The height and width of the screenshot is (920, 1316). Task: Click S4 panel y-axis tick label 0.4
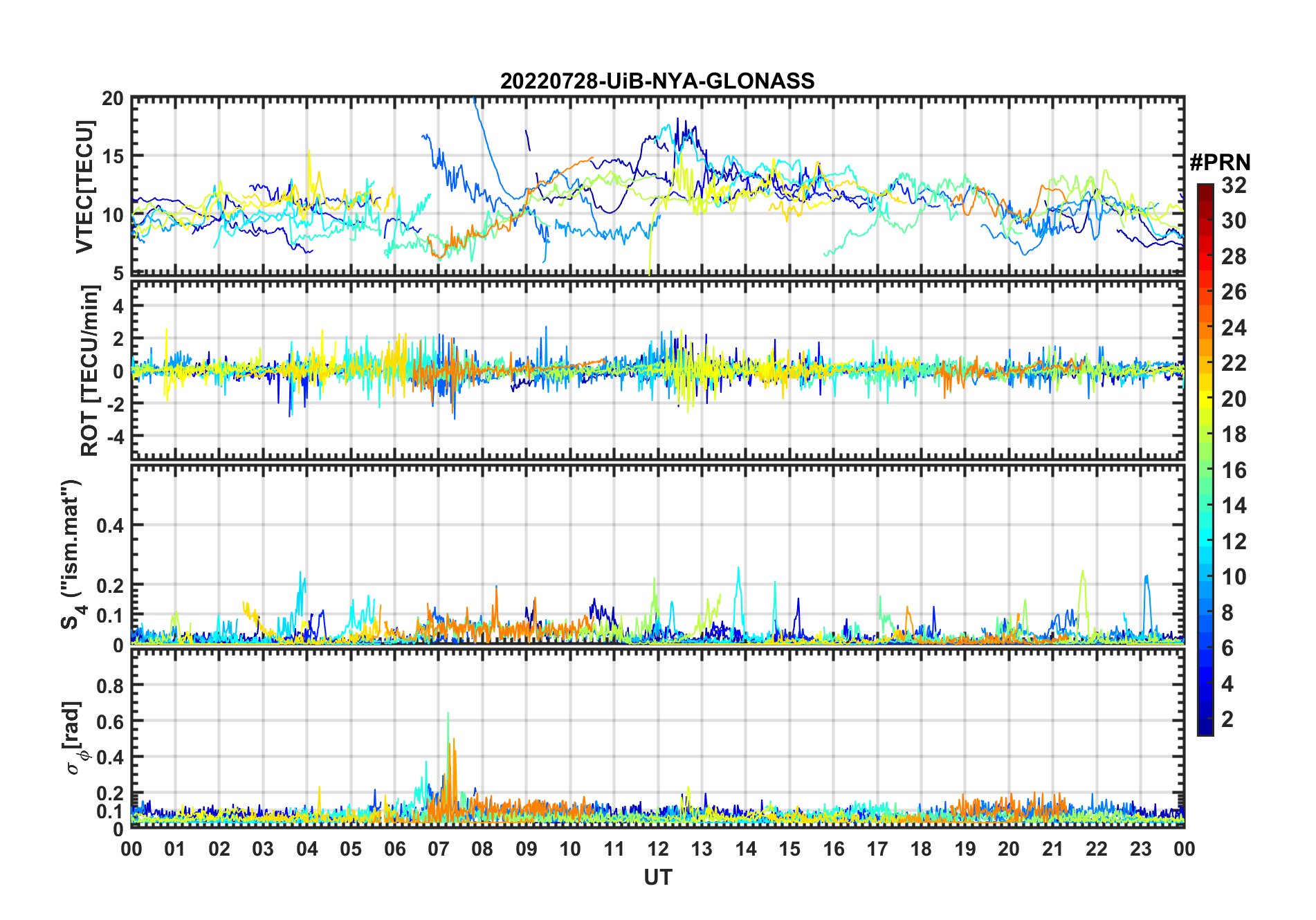[111, 526]
